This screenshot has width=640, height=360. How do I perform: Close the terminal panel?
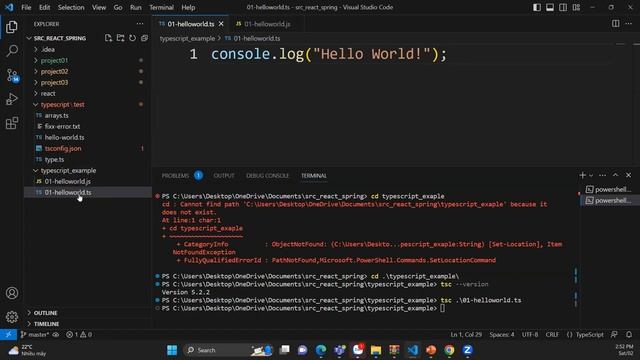pos(629,175)
